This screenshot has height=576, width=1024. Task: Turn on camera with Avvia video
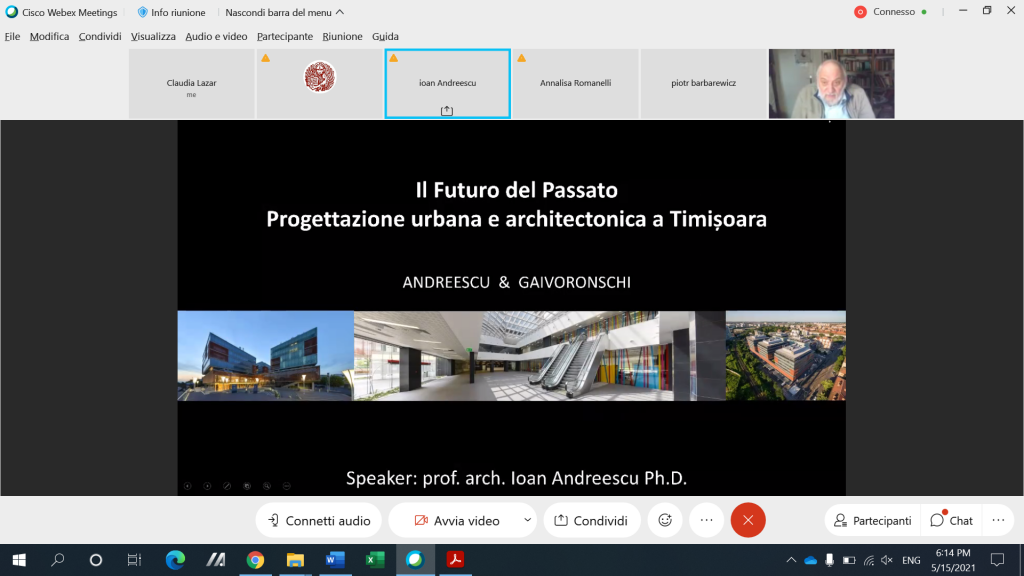pos(457,520)
